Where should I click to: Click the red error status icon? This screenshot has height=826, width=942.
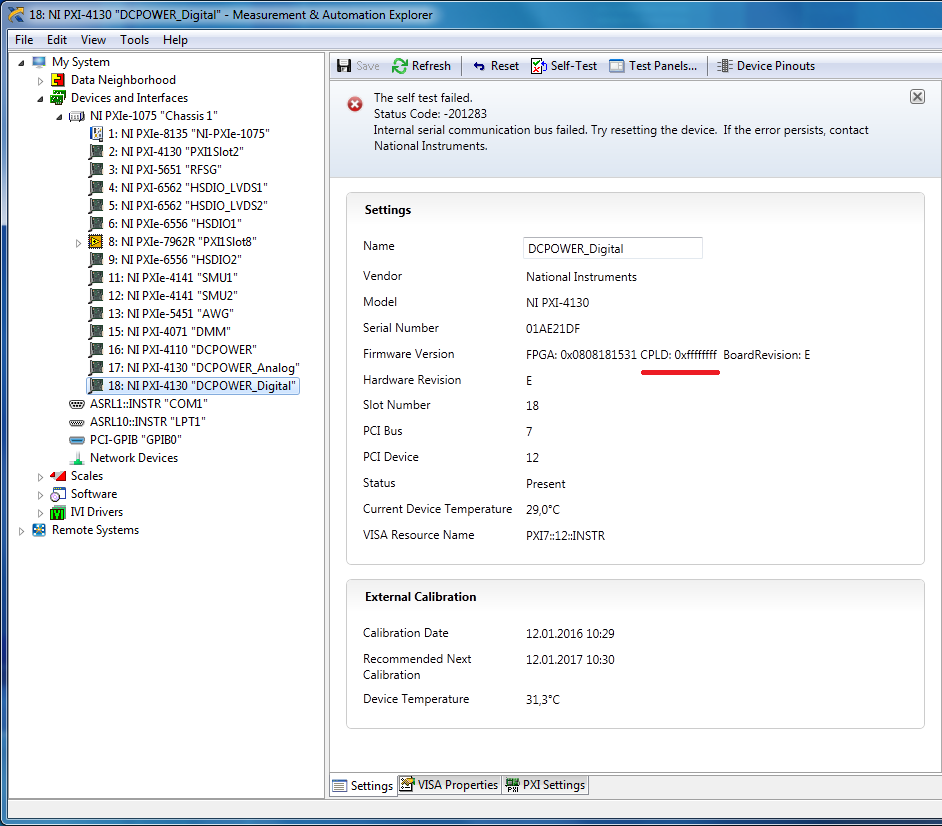(355, 104)
